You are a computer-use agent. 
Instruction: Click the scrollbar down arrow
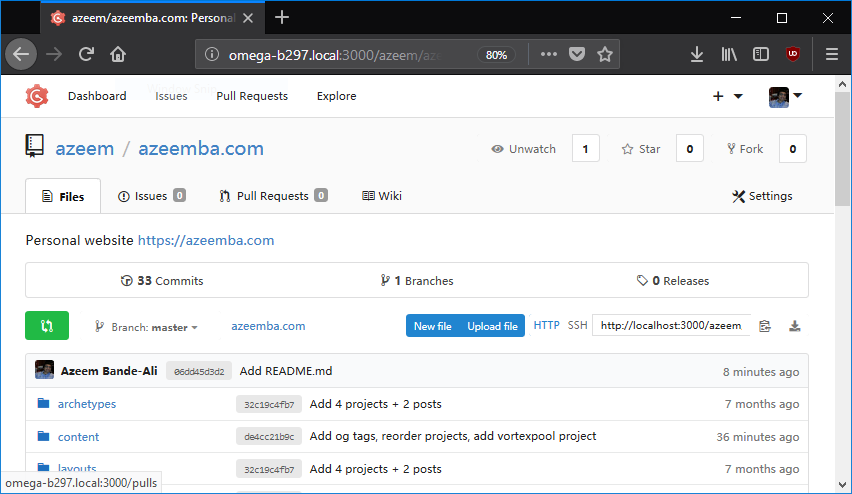coord(843,485)
